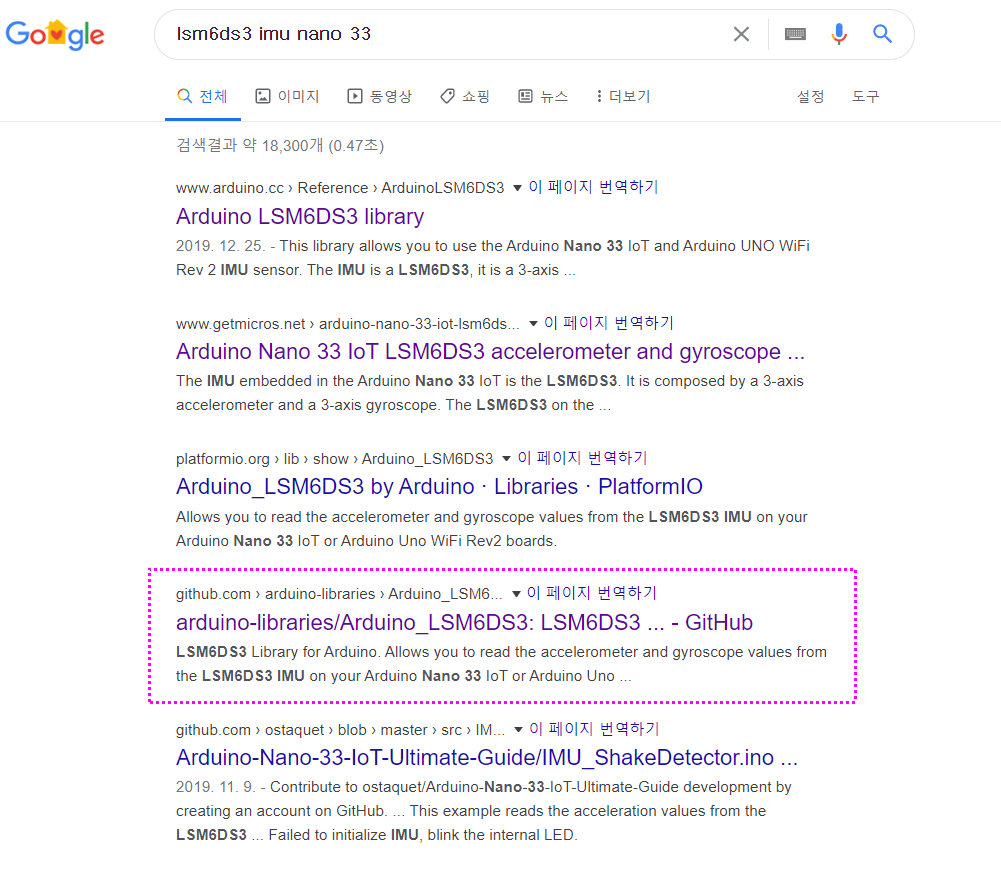
Task: Switch to the 쇼핑 (Shopping) tab
Action: (x=465, y=96)
